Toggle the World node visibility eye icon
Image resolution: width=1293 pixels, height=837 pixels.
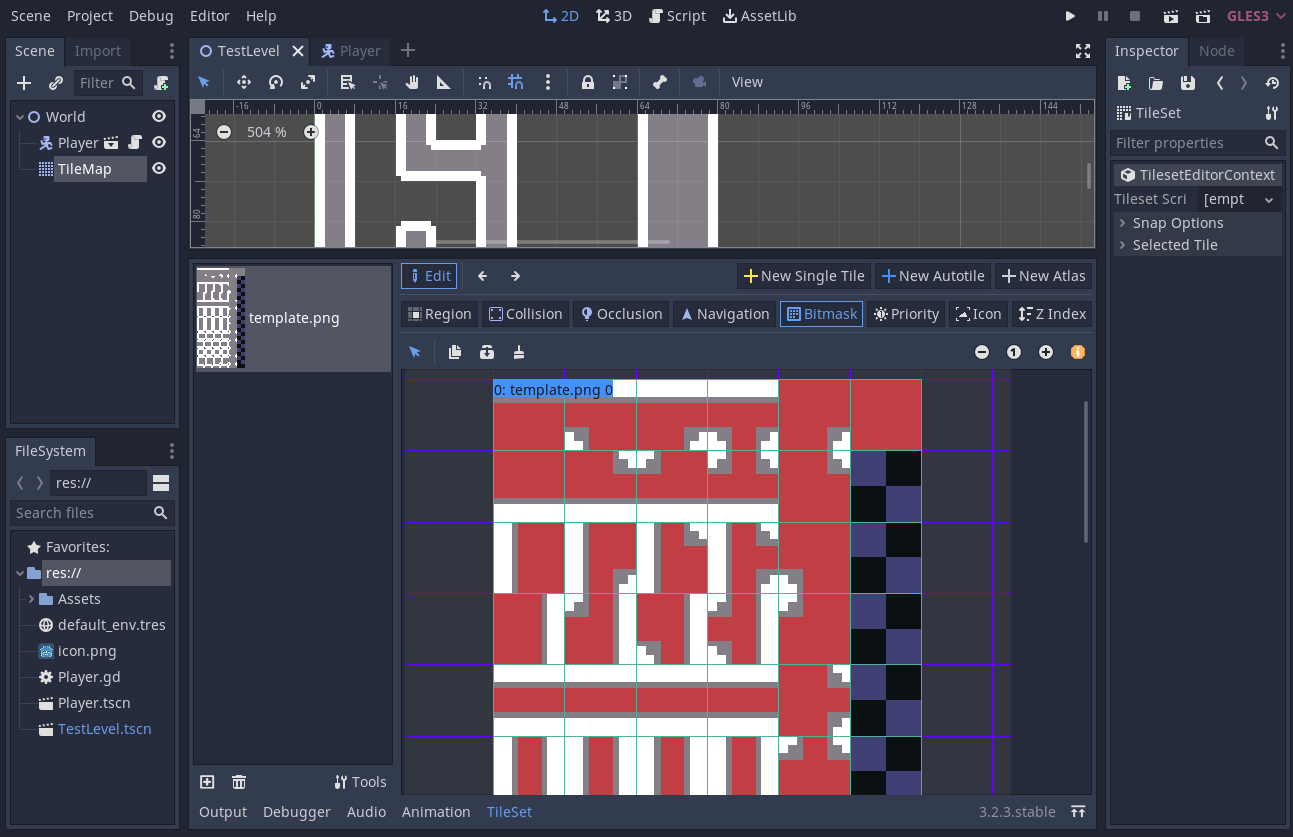point(158,116)
